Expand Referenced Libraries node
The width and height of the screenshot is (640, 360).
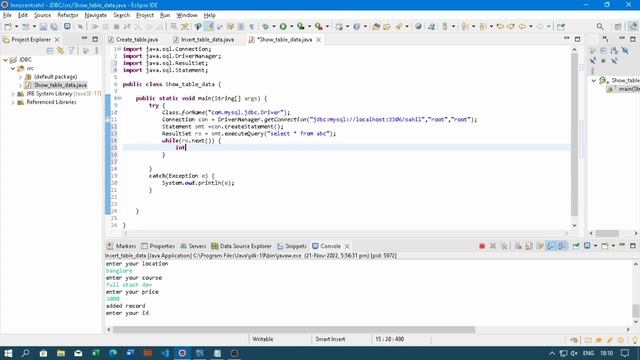pyautogui.click(x=13, y=102)
